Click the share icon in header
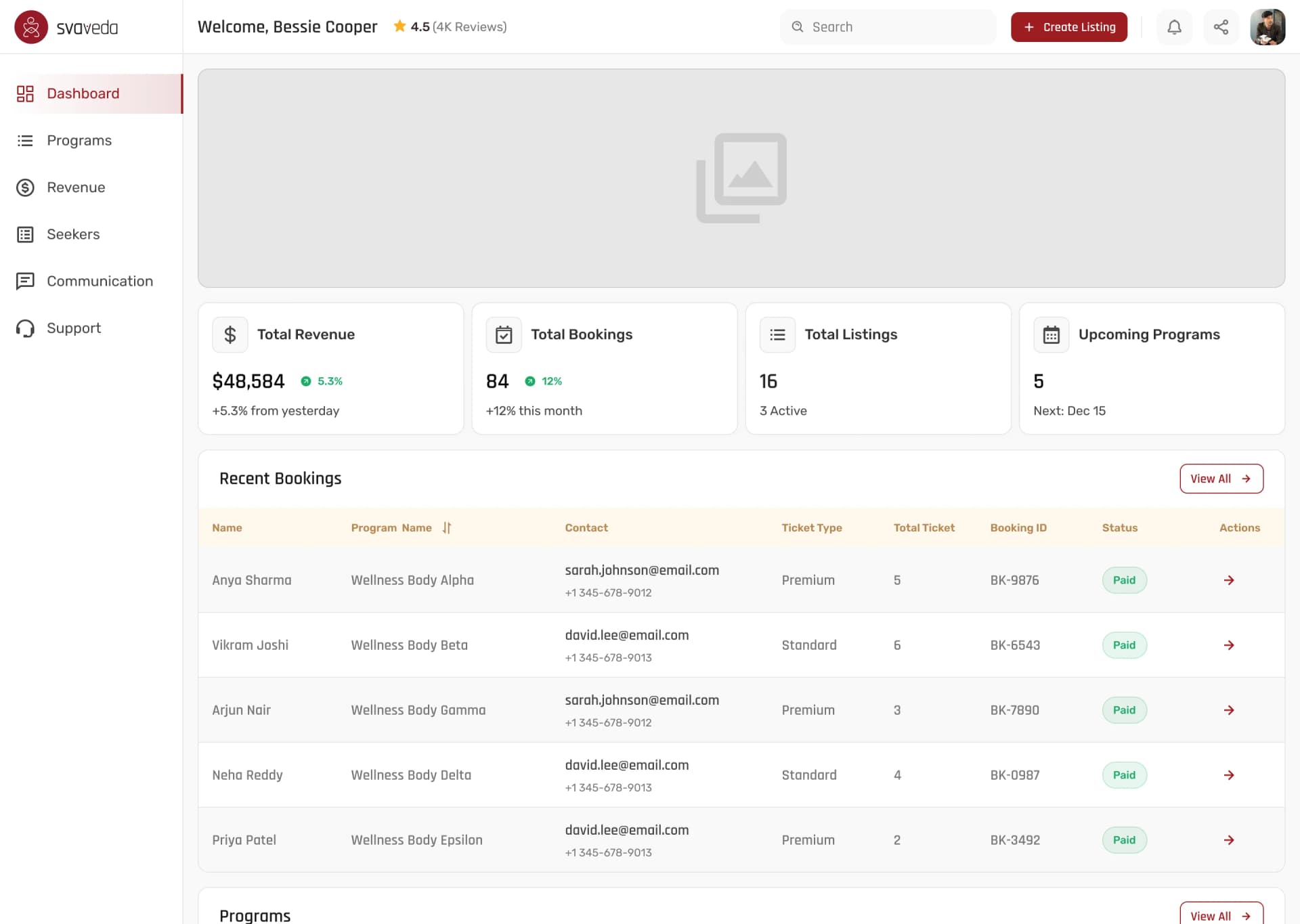Viewport: 1300px width, 924px height. click(1221, 27)
